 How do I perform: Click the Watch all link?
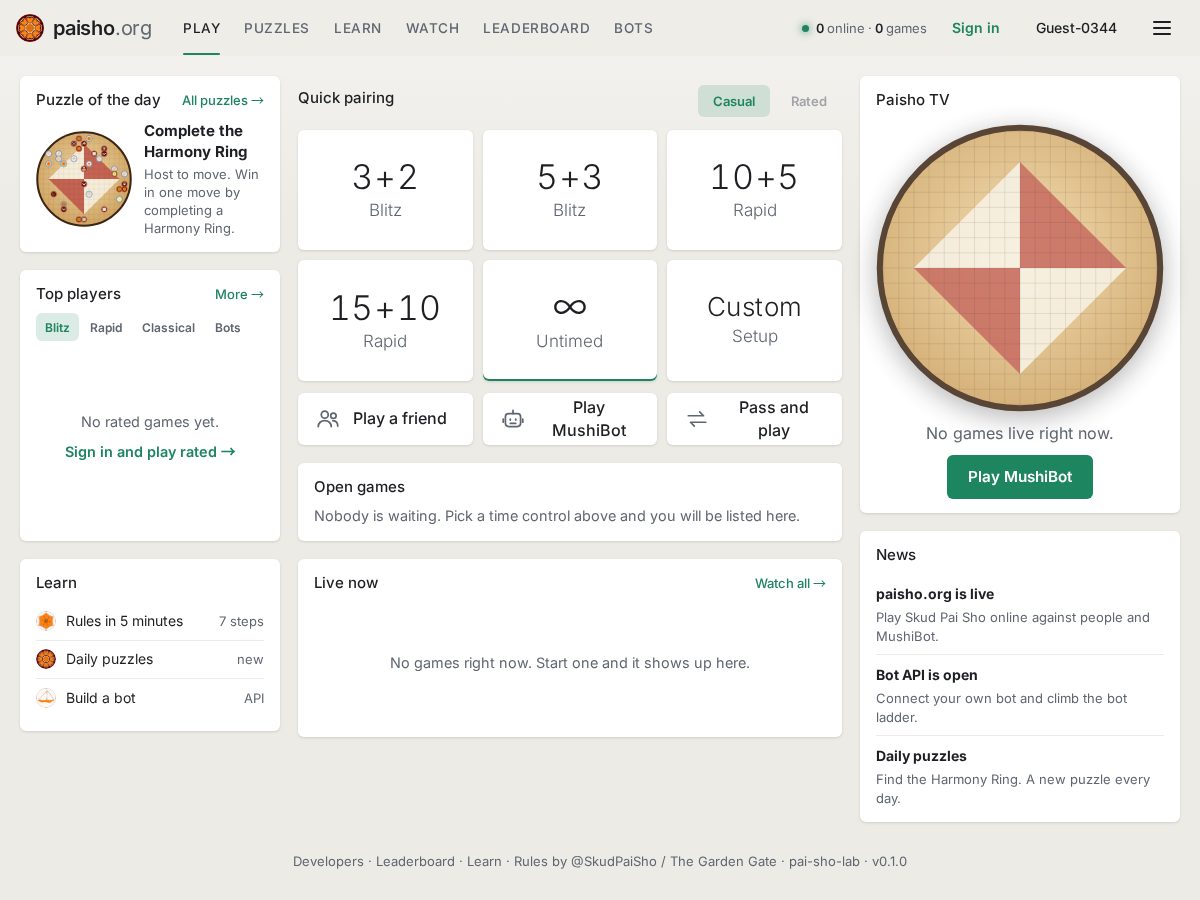790,583
